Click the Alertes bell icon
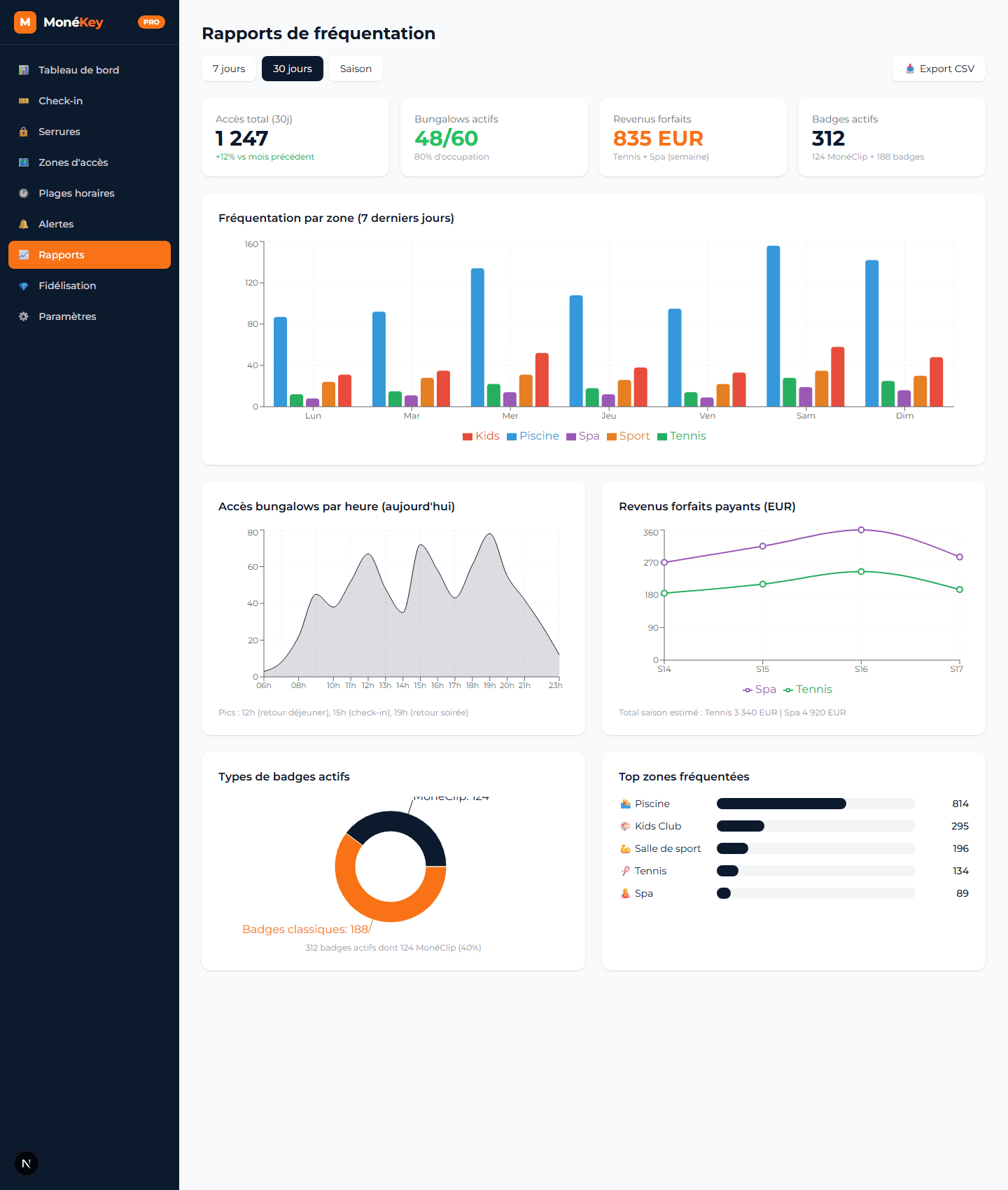1008x1190 pixels. (x=24, y=224)
